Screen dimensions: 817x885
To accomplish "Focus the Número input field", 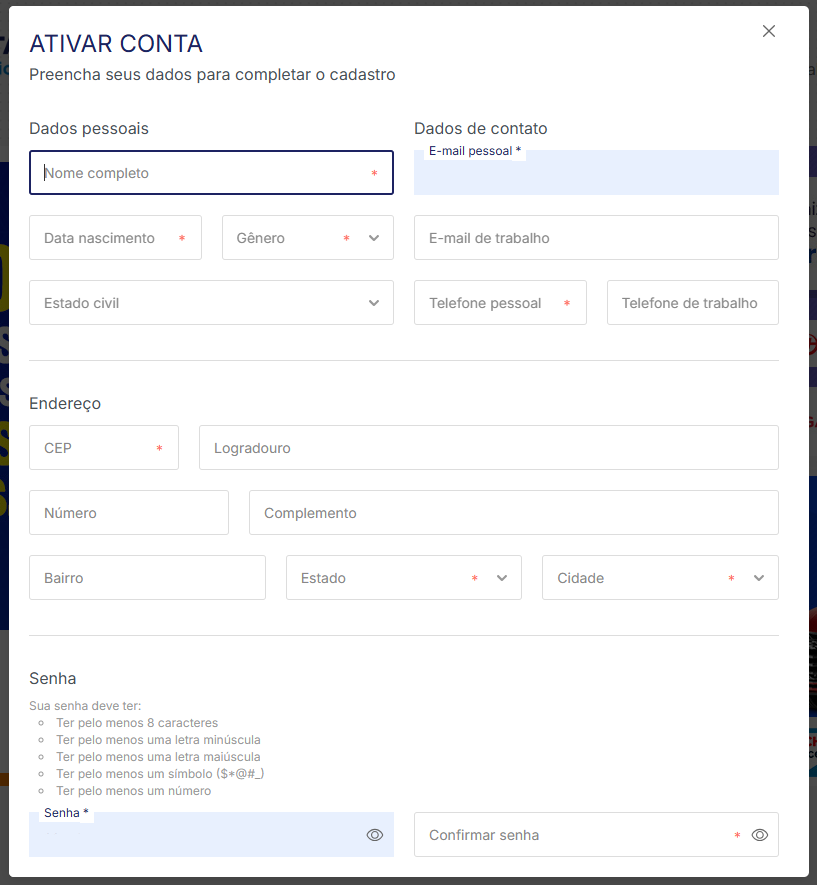I will 129,513.
